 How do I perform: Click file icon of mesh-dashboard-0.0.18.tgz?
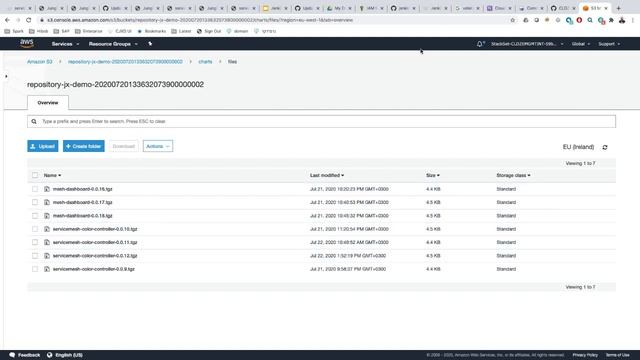pyautogui.click(x=47, y=216)
